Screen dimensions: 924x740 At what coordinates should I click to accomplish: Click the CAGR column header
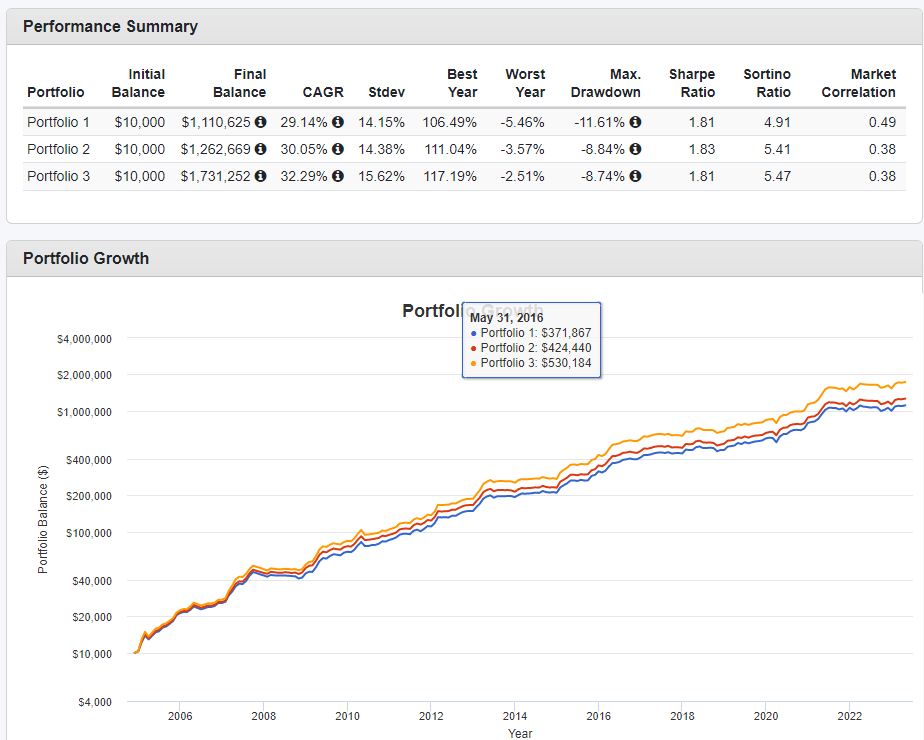click(x=323, y=92)
